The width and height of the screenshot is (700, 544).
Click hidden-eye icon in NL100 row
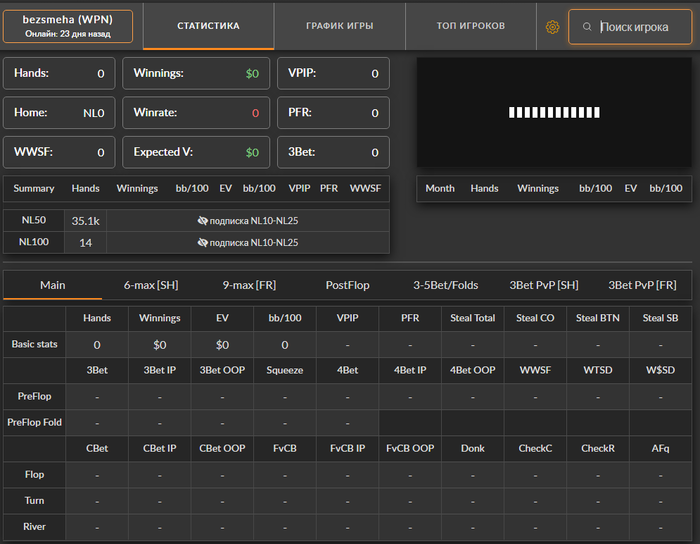203,242
